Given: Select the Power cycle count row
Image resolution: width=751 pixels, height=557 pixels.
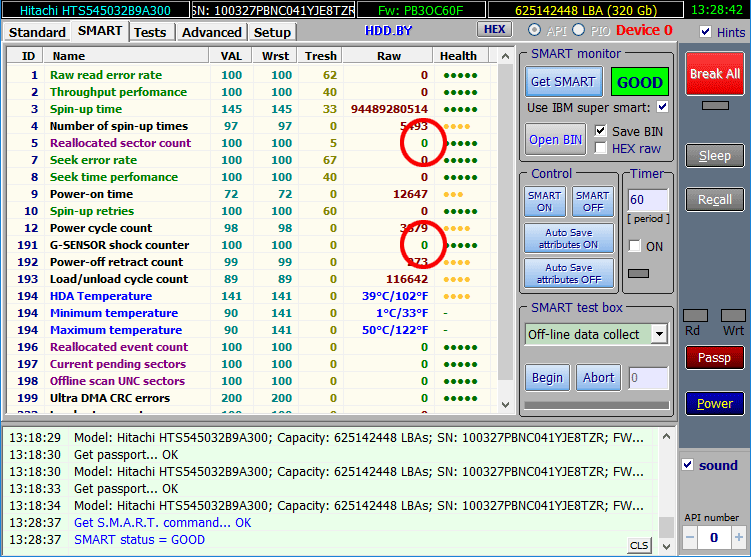Looking at the screenshot, I should tap(251, 228).
